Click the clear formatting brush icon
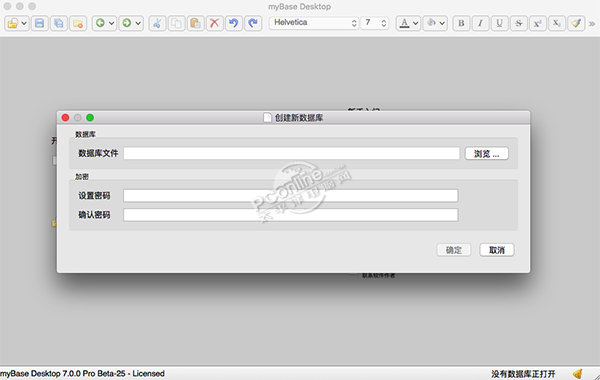 (x=576, y=23)
